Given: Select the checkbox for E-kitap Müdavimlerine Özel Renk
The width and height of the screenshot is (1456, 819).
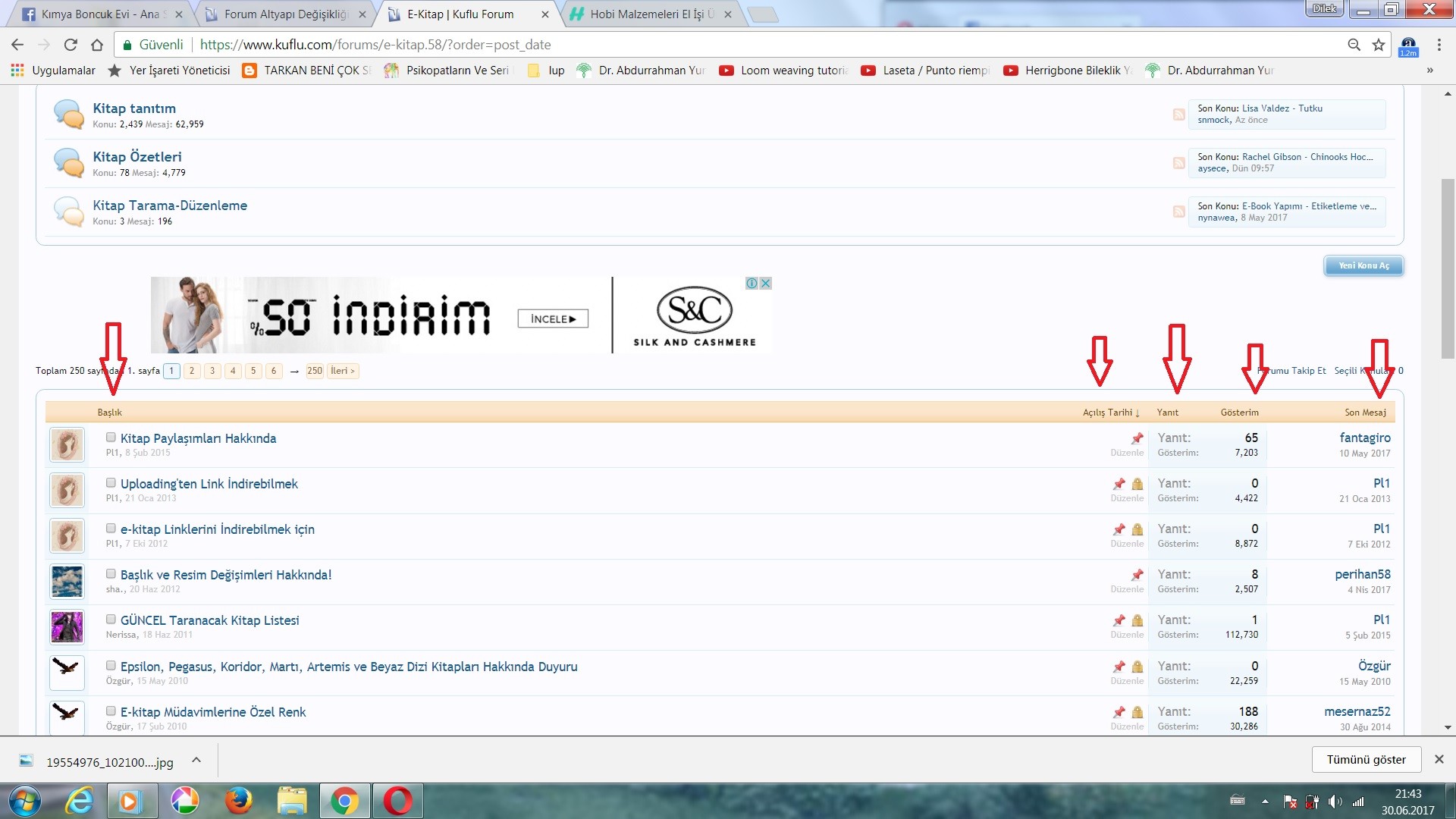Looking at the screenshot, I should tap(111, 711).
